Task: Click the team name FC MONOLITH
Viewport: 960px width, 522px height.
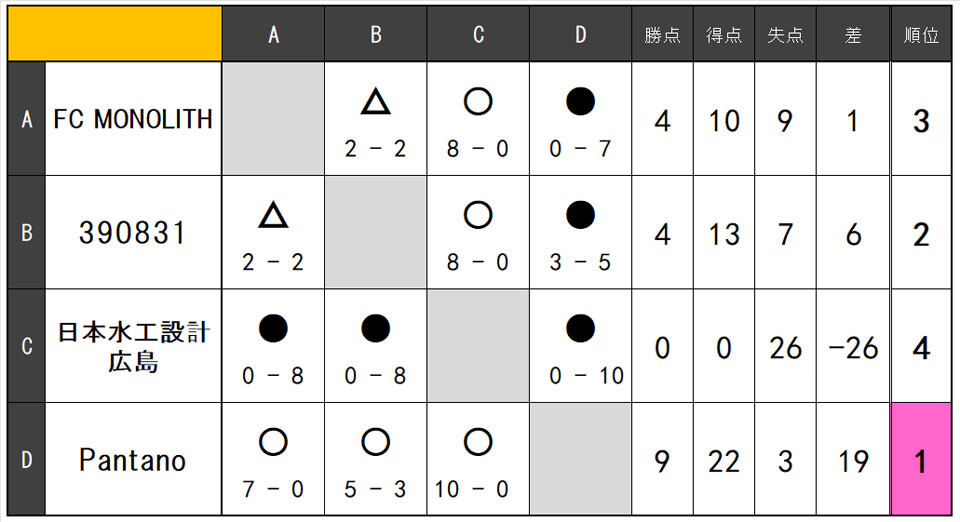Action: click(x=133, y=119)
